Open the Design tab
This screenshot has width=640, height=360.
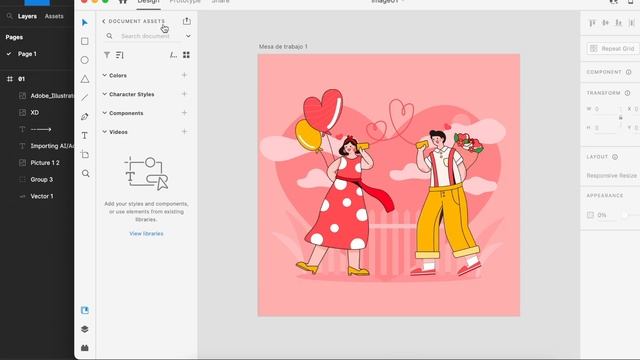148,2
